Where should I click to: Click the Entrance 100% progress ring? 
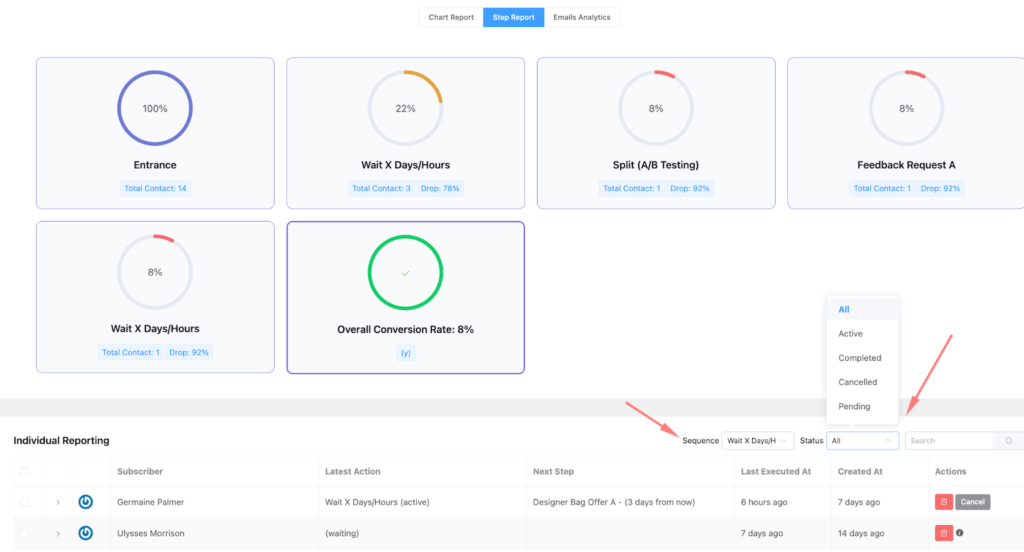(x=155, y=108)
